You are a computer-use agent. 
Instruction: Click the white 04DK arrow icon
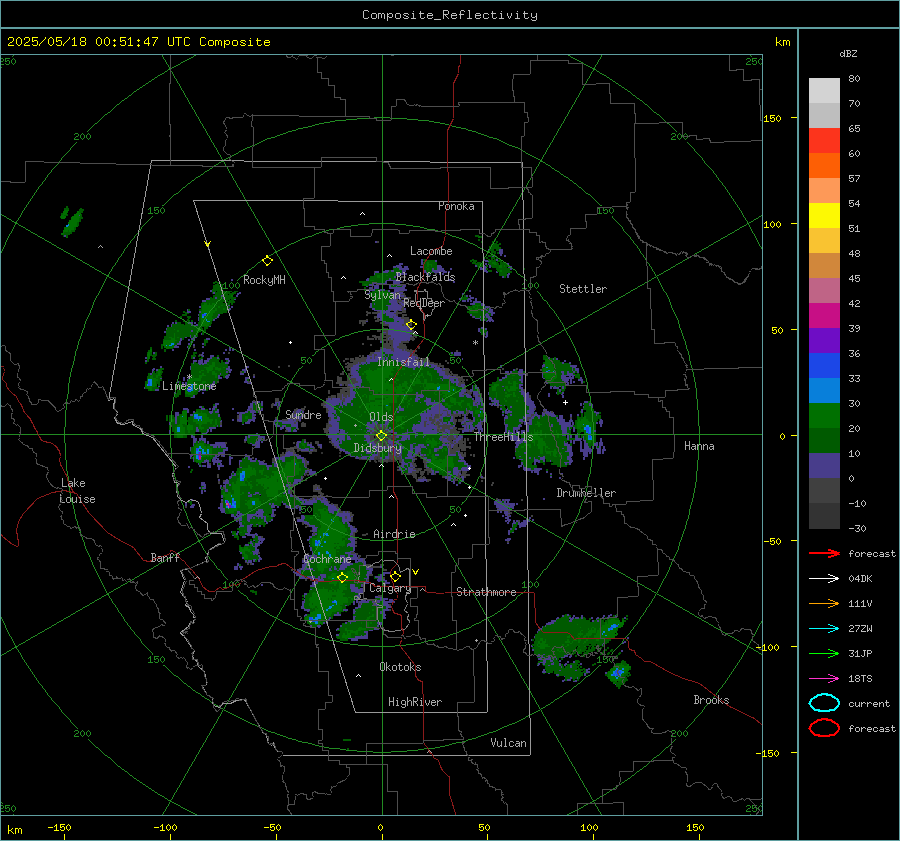coord(824,579)
